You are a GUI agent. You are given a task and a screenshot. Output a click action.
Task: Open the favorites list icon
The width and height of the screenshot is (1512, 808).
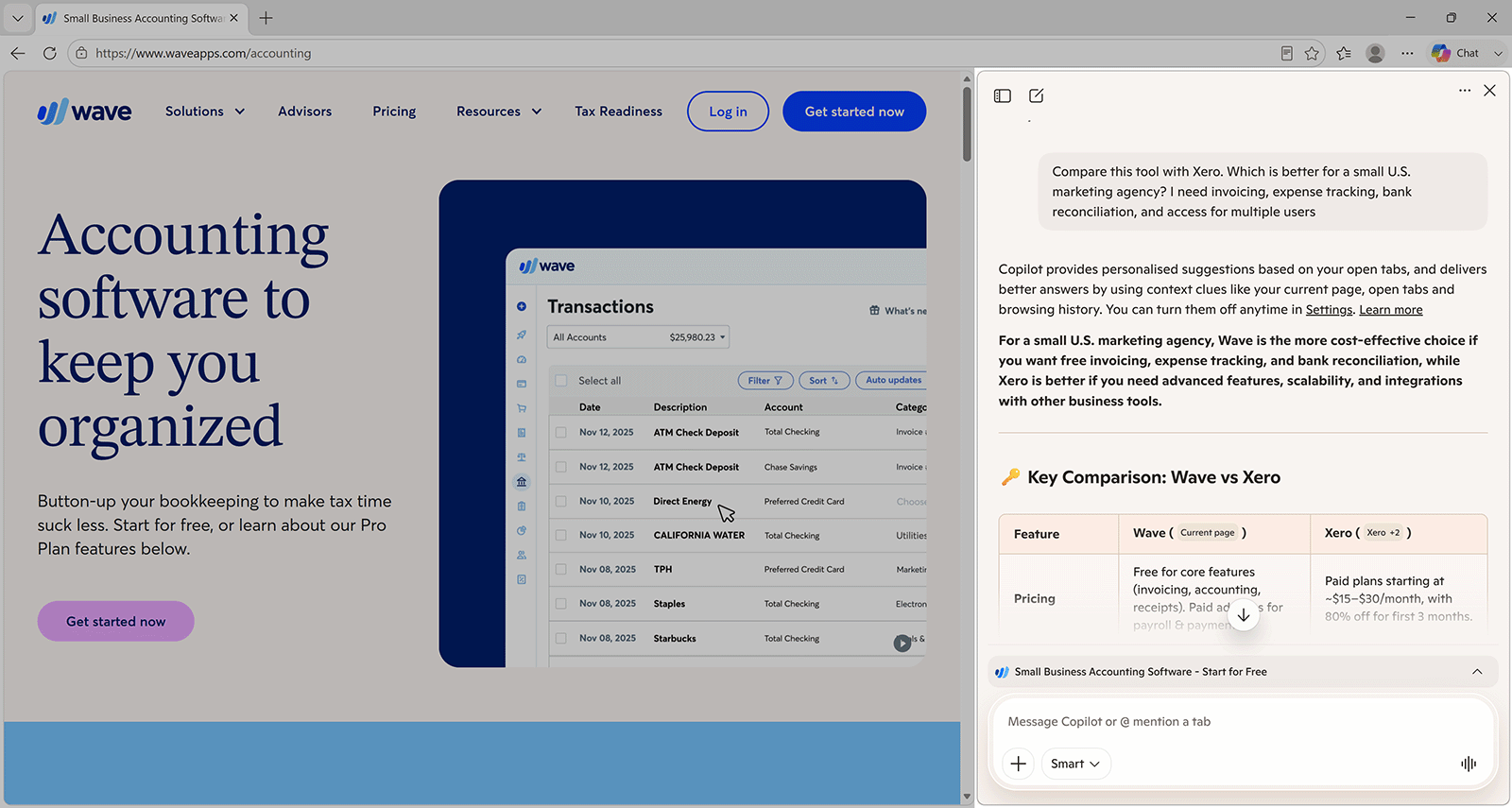pyautogui.click(x=1344, y=53)
